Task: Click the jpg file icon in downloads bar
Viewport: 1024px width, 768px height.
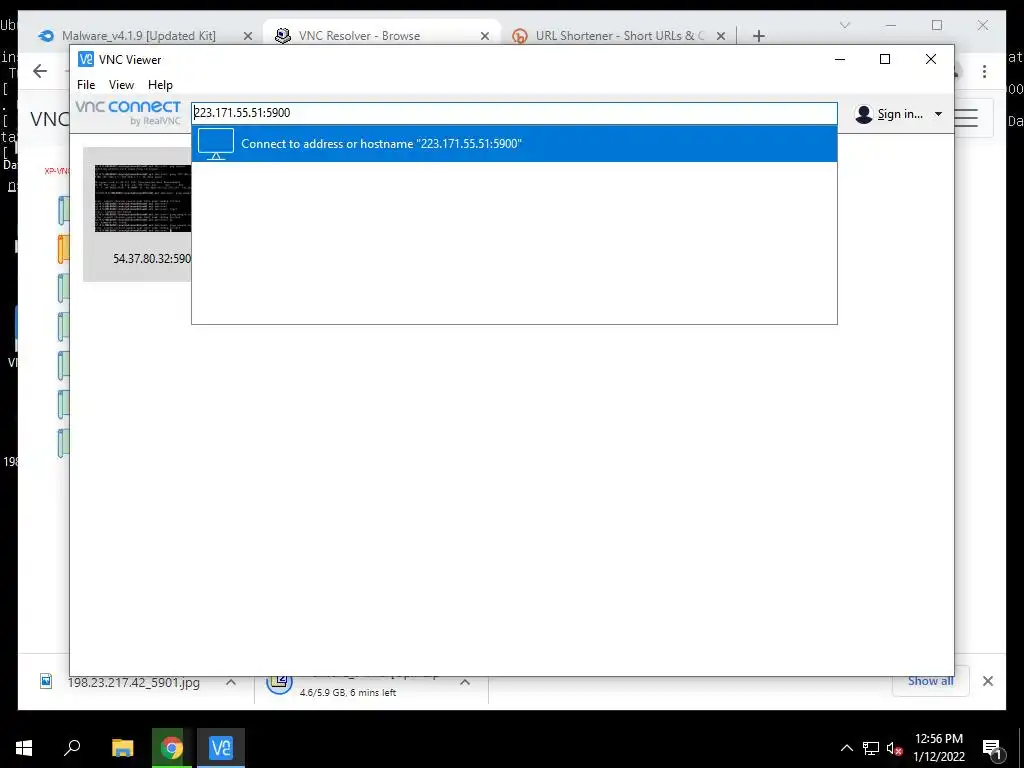Action: [x=46, y=682]
